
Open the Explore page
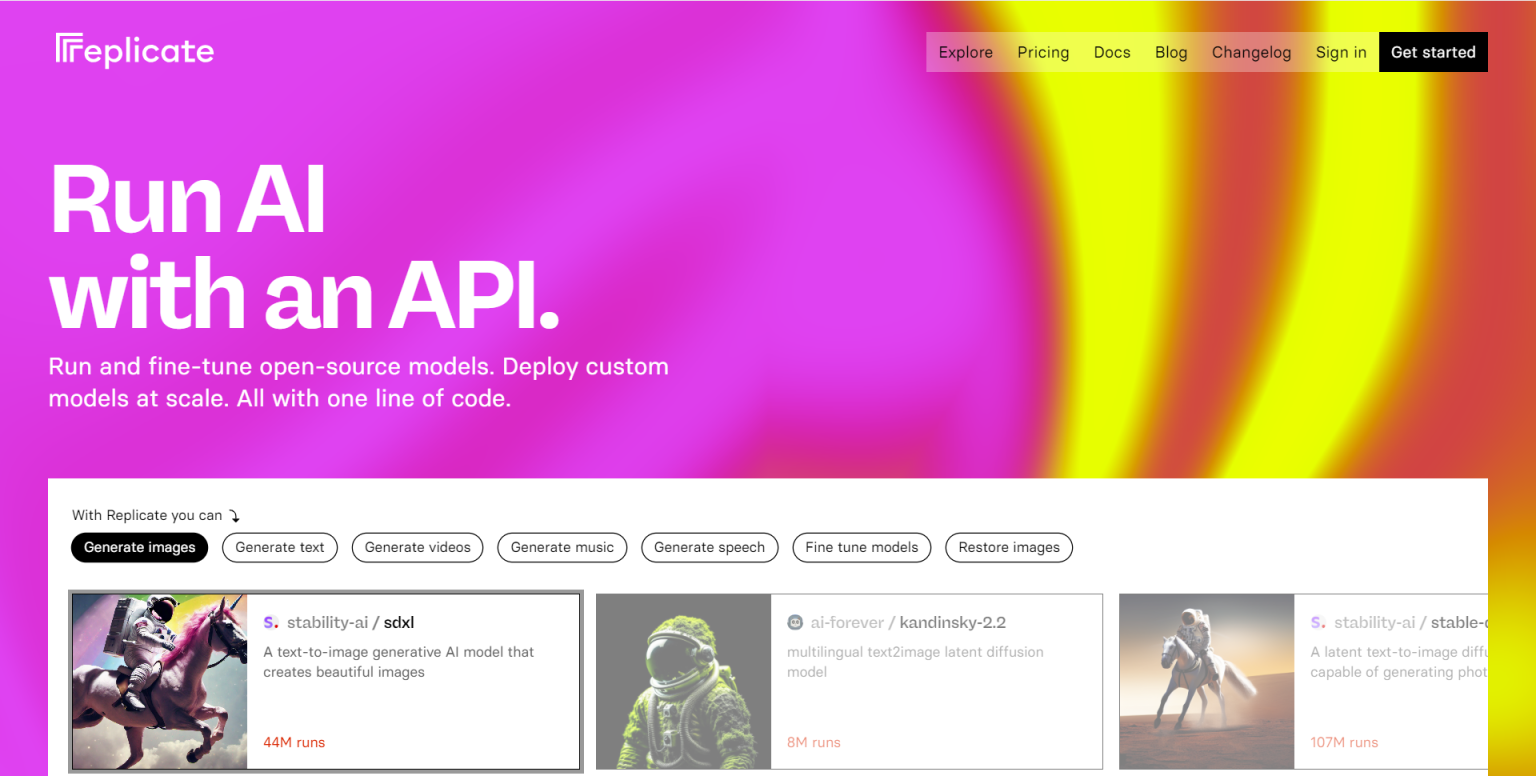click(x=965, y=52)
